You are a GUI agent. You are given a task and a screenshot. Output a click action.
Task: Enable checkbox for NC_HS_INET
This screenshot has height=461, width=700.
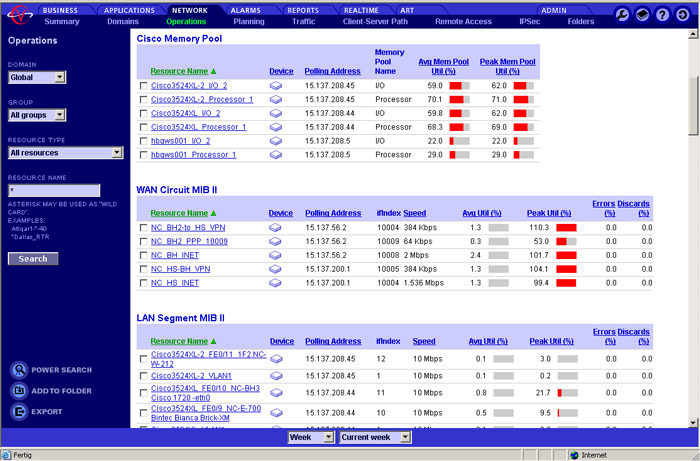pyautogui.click(x=143, y=283)
